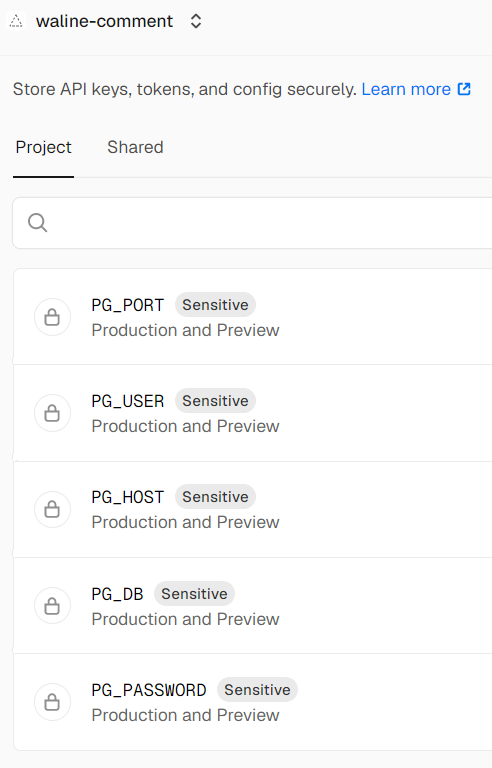Switch to the Project tab
492x768 pixels.
(x=44, y=147)
